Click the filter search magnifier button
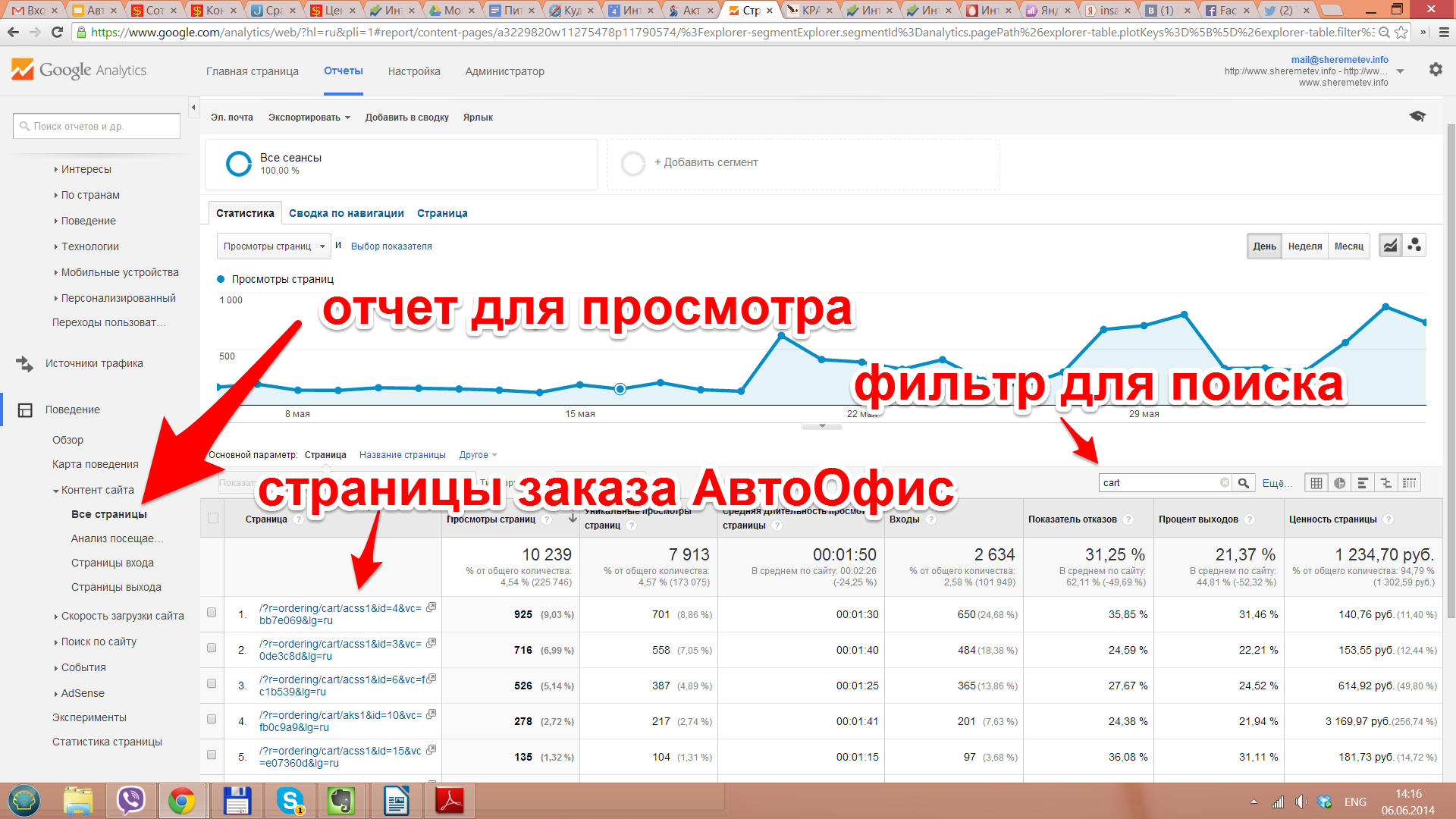Image resolution: width=1456 pixels, height=819 pixels. pos(1244,483)
